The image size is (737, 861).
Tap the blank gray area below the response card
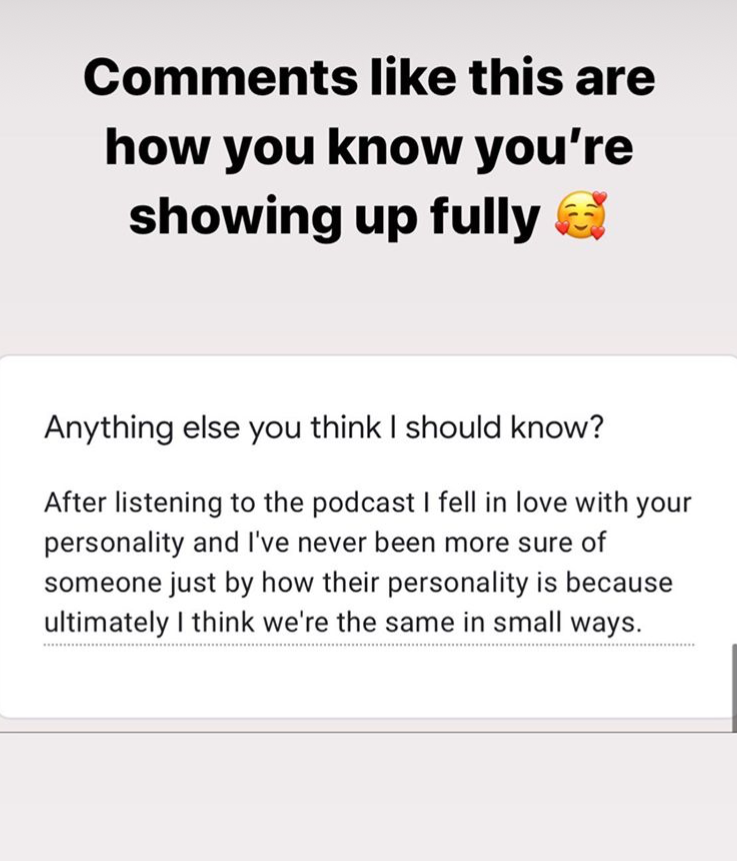click(x=368, y=796)
